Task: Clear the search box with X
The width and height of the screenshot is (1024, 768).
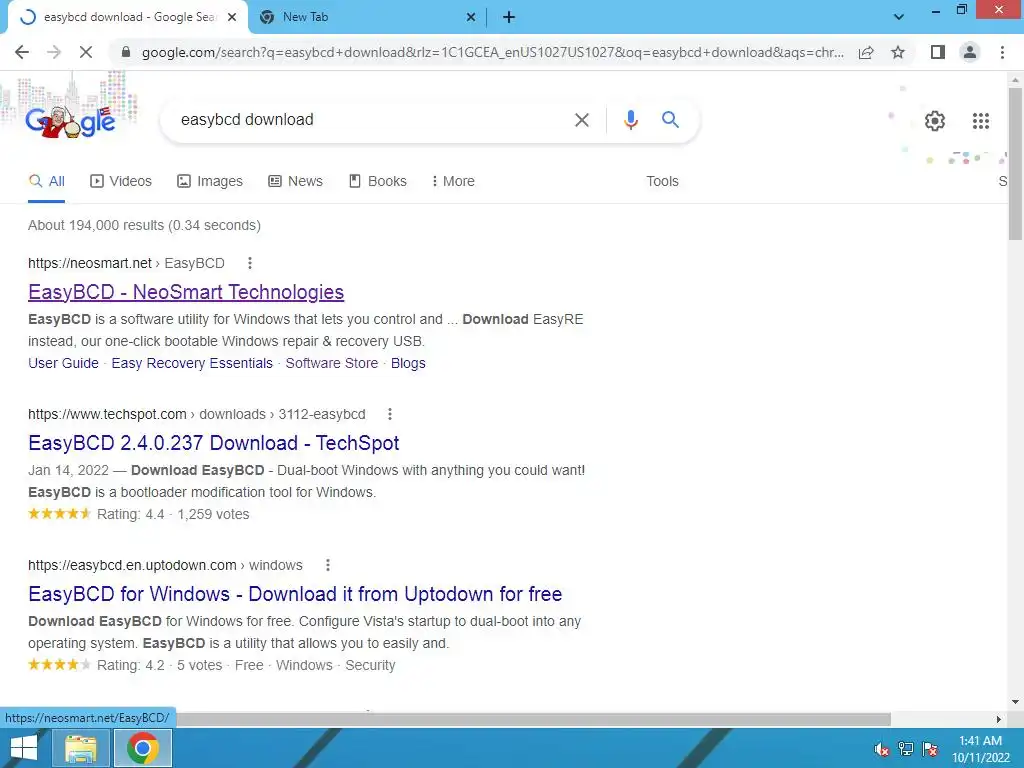Action: (582, 120)
